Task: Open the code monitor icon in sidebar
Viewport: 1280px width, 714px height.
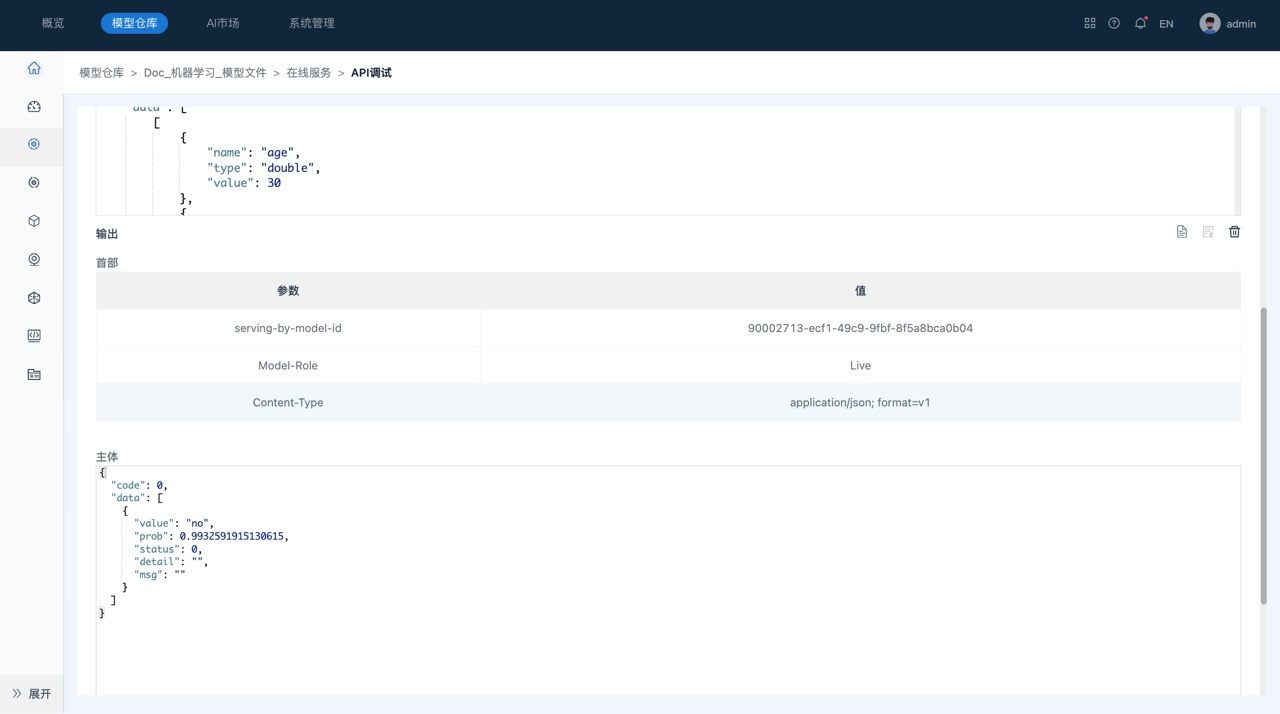Action: pos(34,336)
